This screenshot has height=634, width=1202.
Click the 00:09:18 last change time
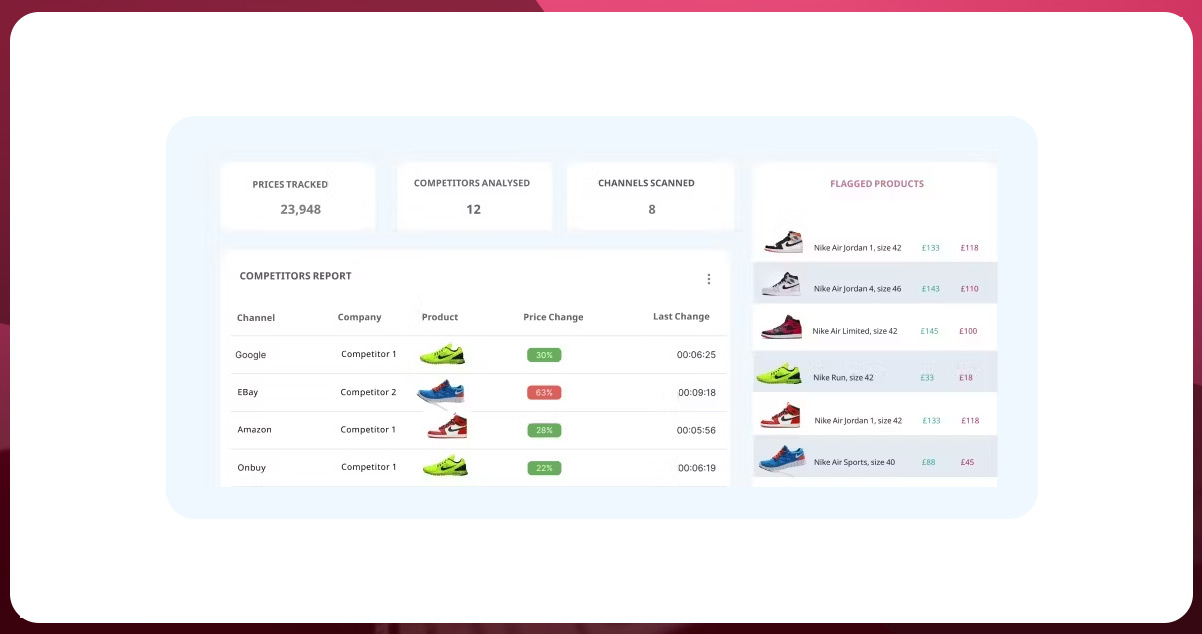pos(696,393)
